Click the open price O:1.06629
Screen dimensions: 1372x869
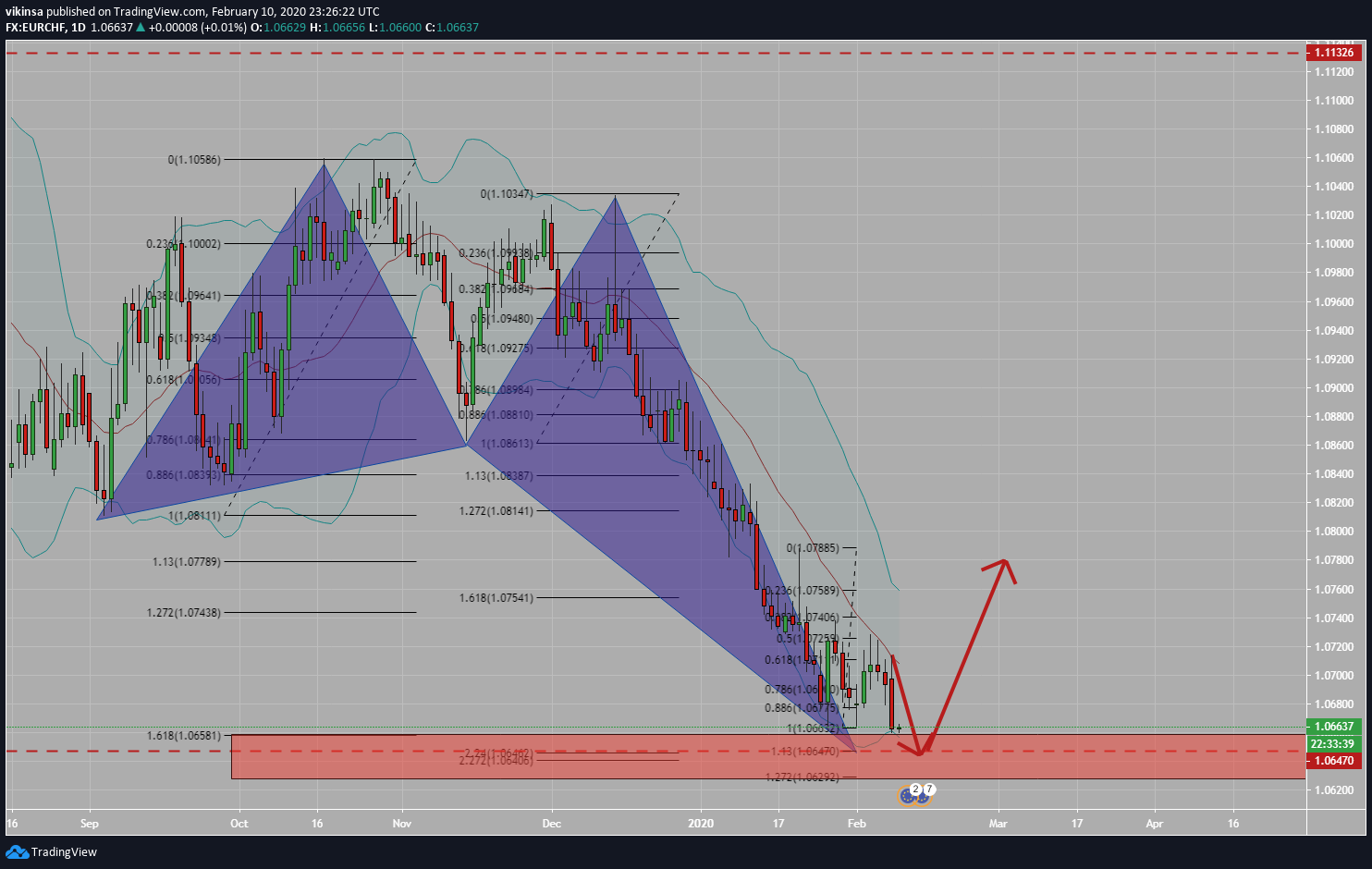[x=278, y=28]
